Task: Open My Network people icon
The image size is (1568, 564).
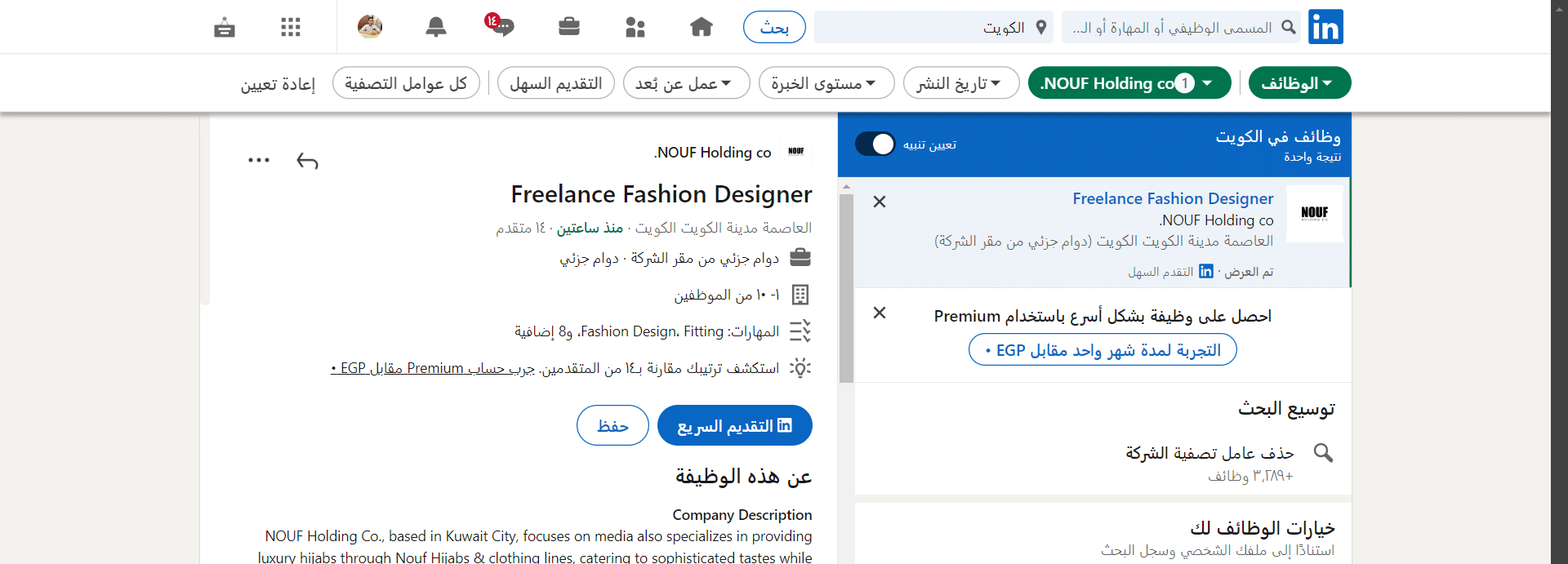Action: pos(635,27)
